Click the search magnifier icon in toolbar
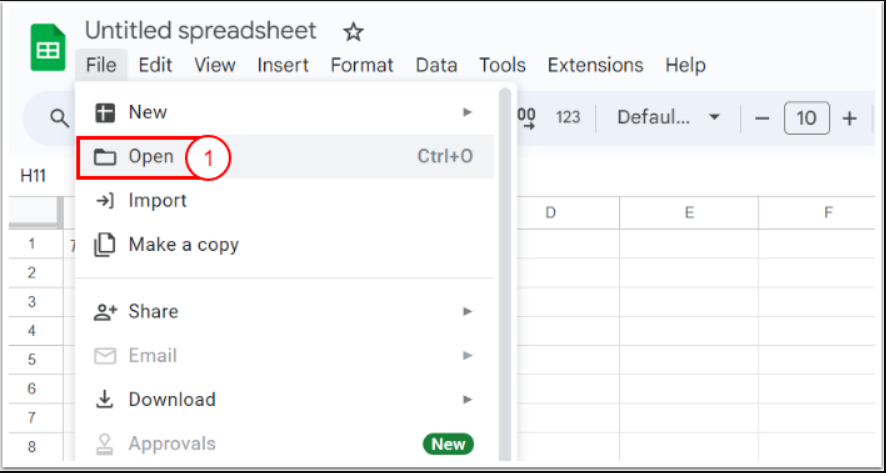 [x=60, y=119]
